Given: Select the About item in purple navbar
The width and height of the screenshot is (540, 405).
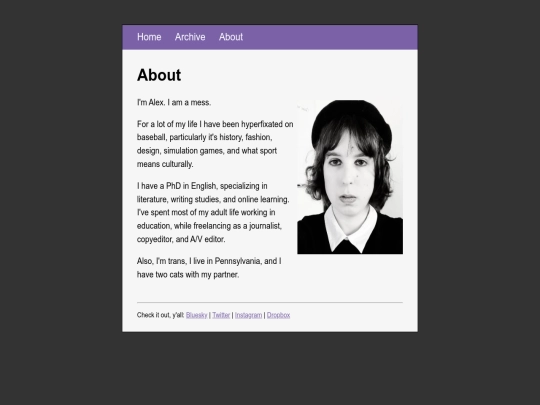Looking at the screenshot, I should coord(231,37).
